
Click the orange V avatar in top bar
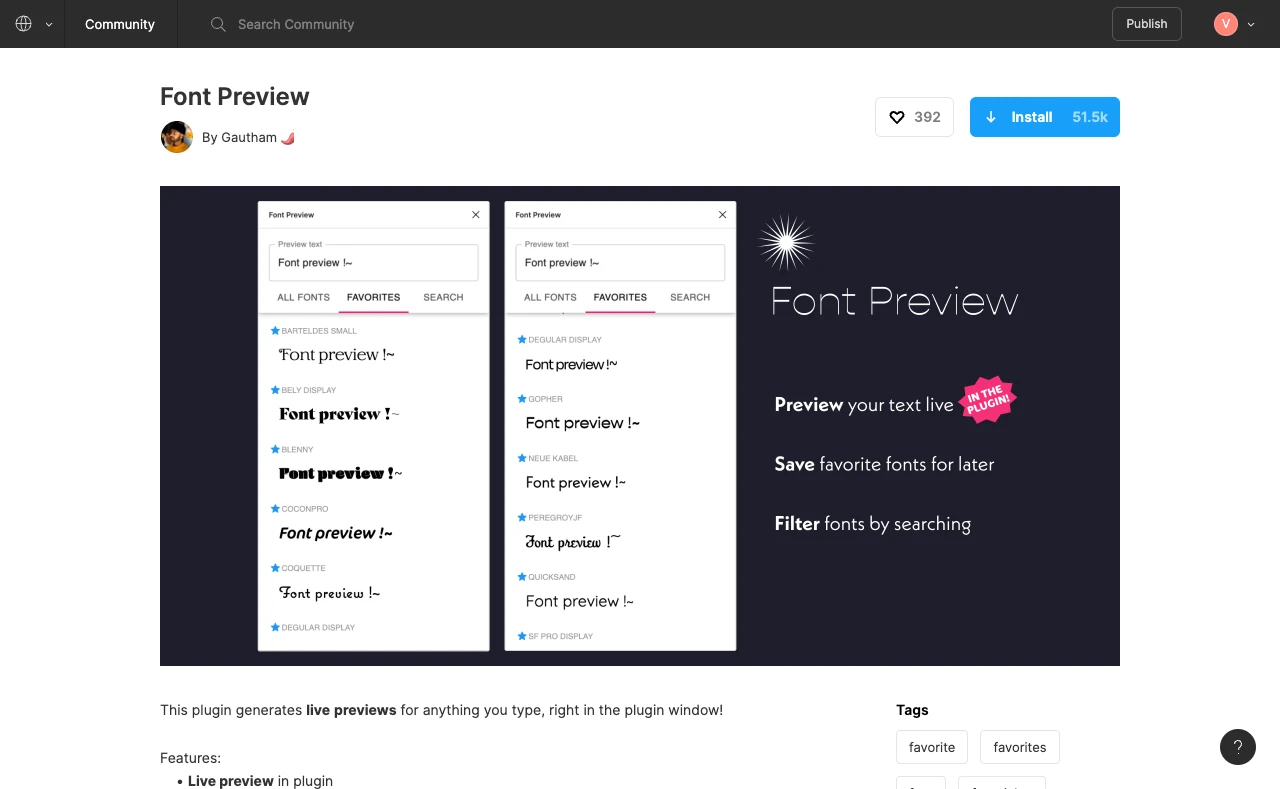(x=1226, y=23)
